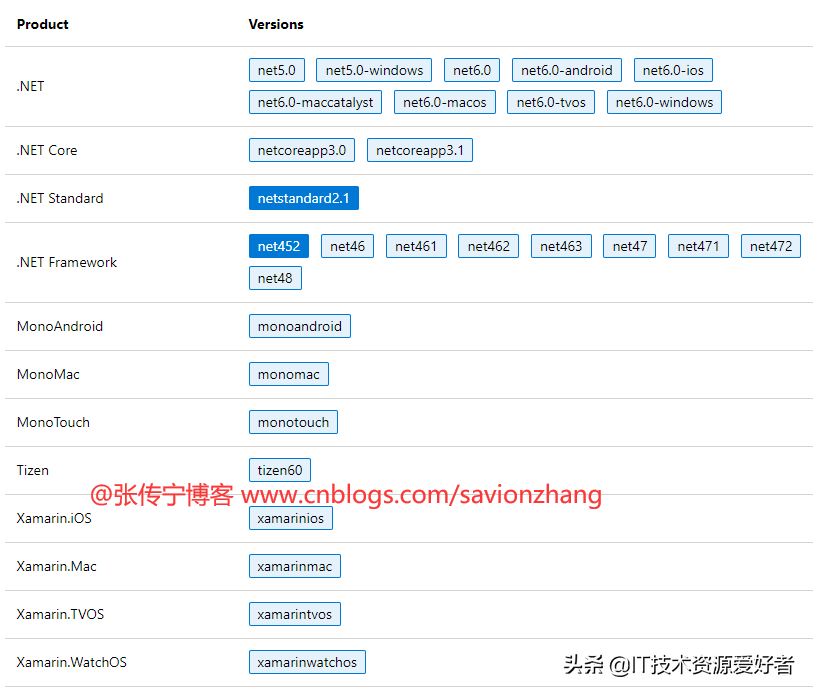Click the net6.0 framework badge
813x694 pixels.
coord(472,70)
